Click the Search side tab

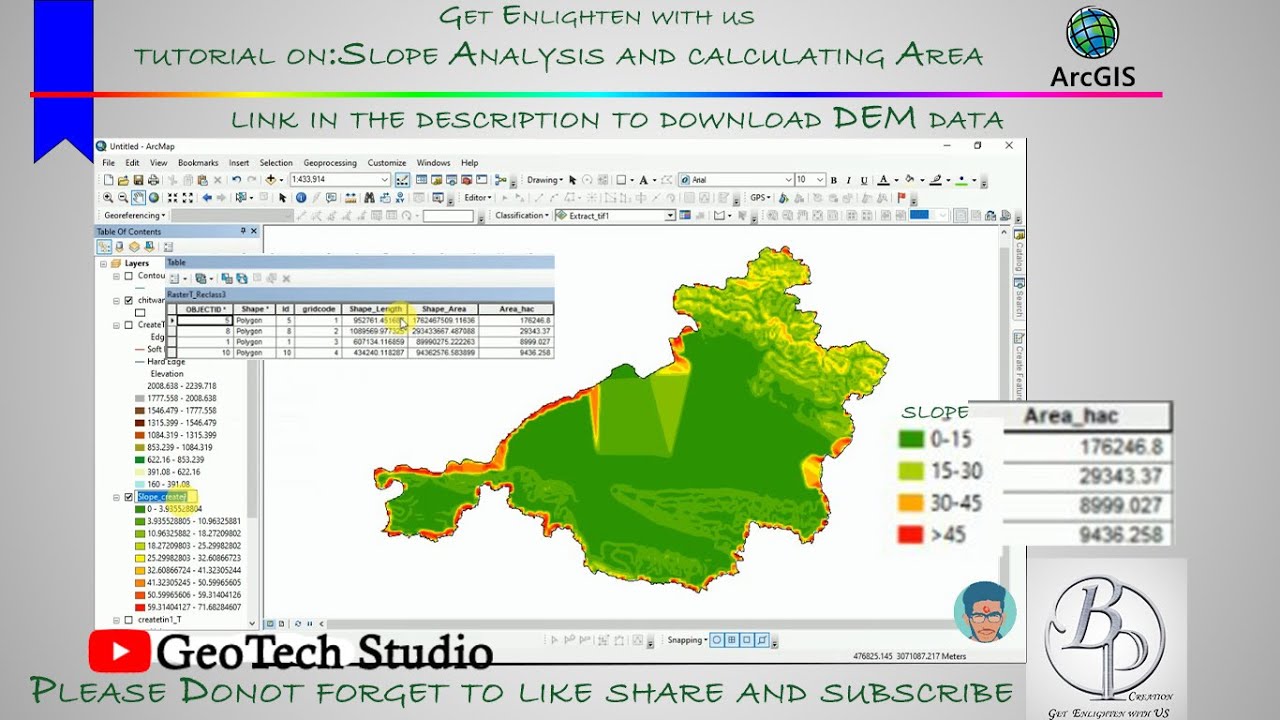tap(1019, 298)
